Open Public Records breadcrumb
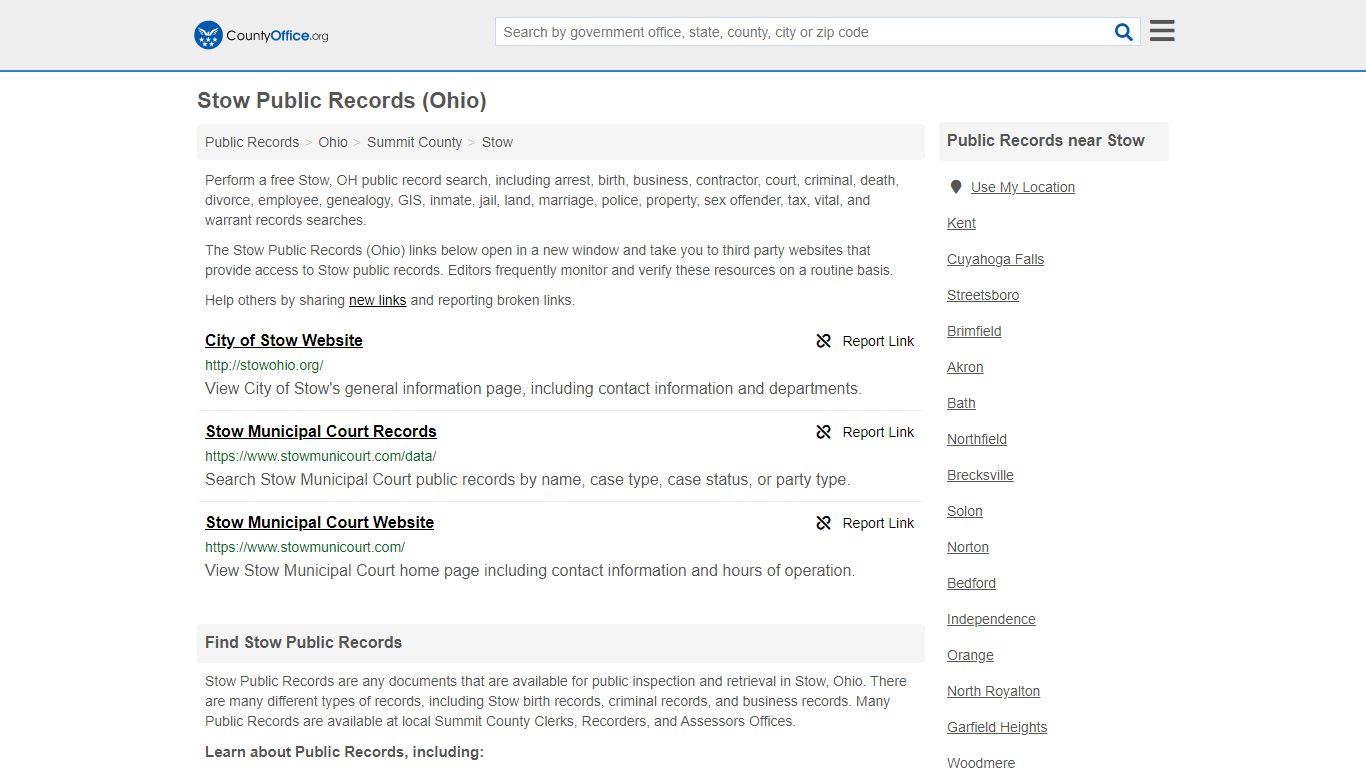Viewport: 1366px width, 768px height. tap(252, 142)
